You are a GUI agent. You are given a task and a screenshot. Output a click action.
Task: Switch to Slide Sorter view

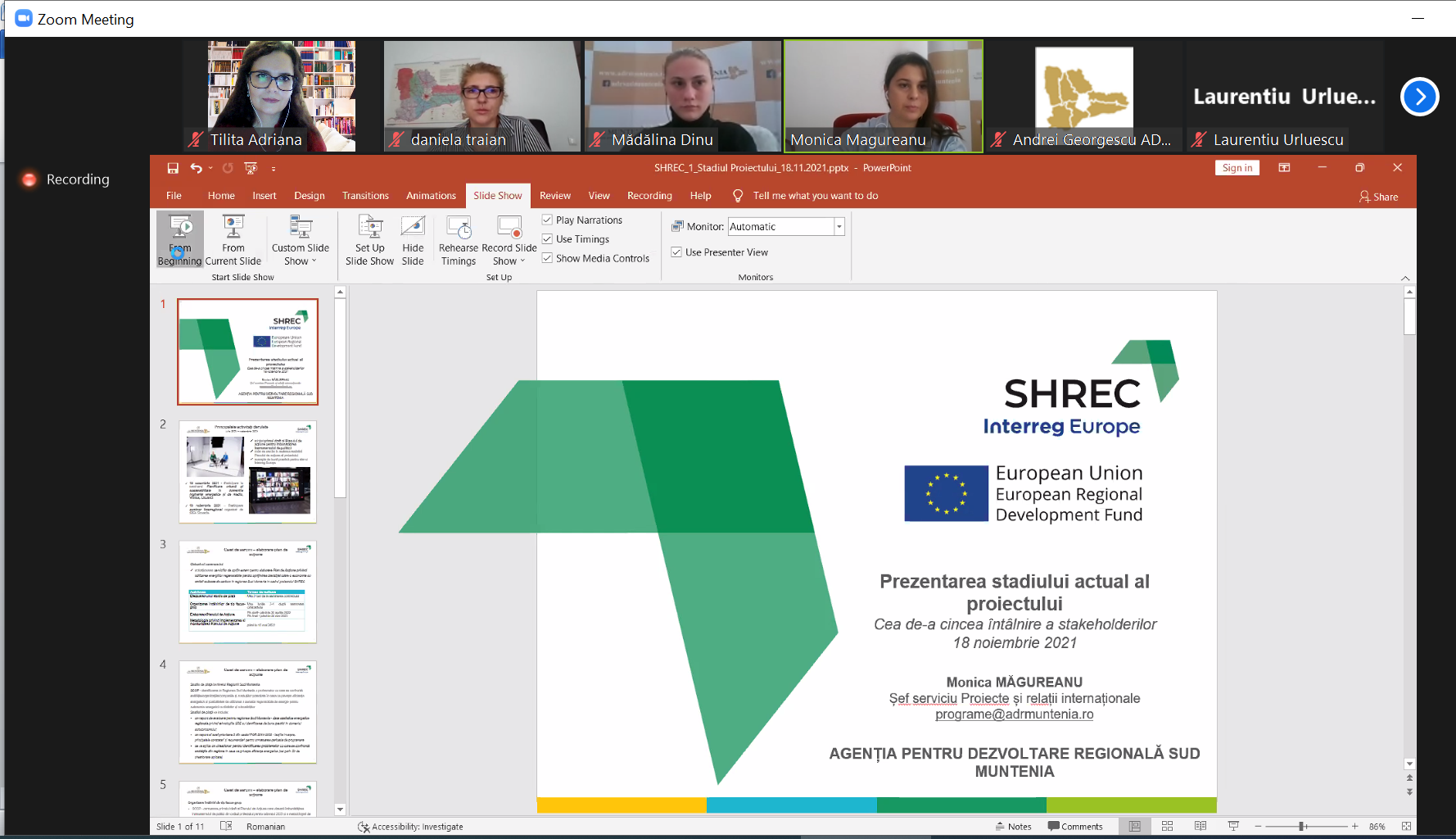click(1168, 827)
